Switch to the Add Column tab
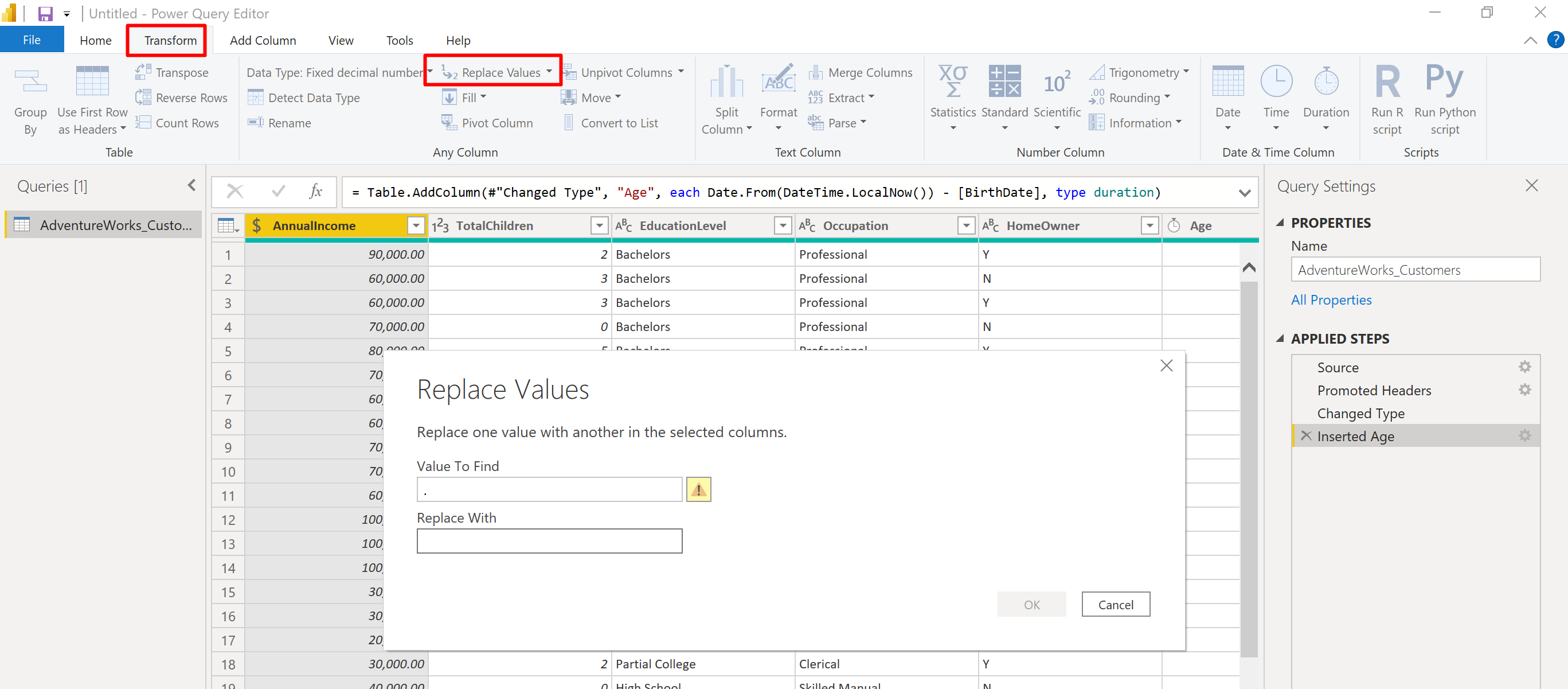1568x689 pixels. [x=263, y=40]
